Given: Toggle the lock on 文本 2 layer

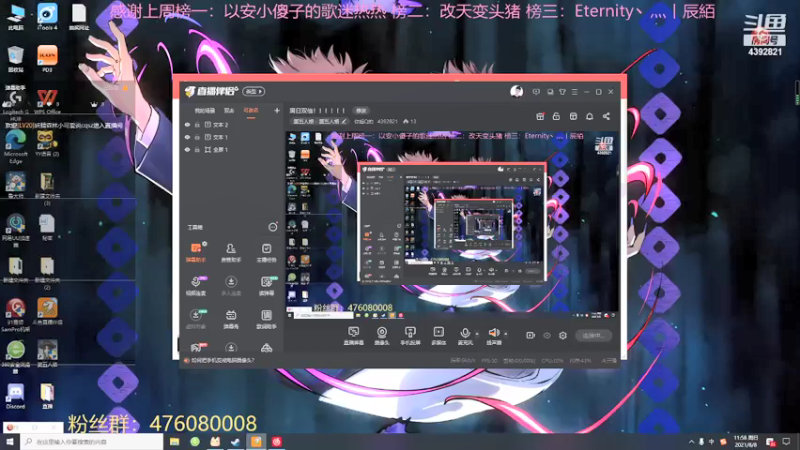Looking at the screenshot, I should (x=197, y=124).
